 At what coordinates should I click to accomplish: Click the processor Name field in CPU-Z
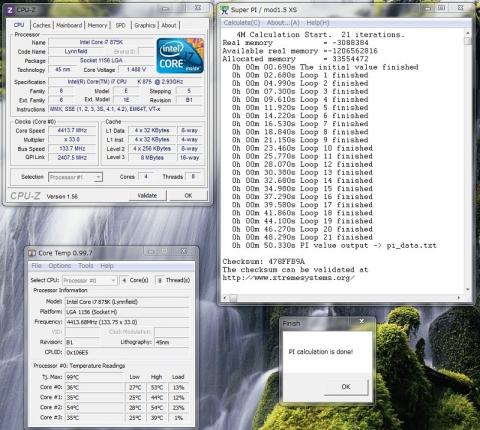[x=101, y=42]
